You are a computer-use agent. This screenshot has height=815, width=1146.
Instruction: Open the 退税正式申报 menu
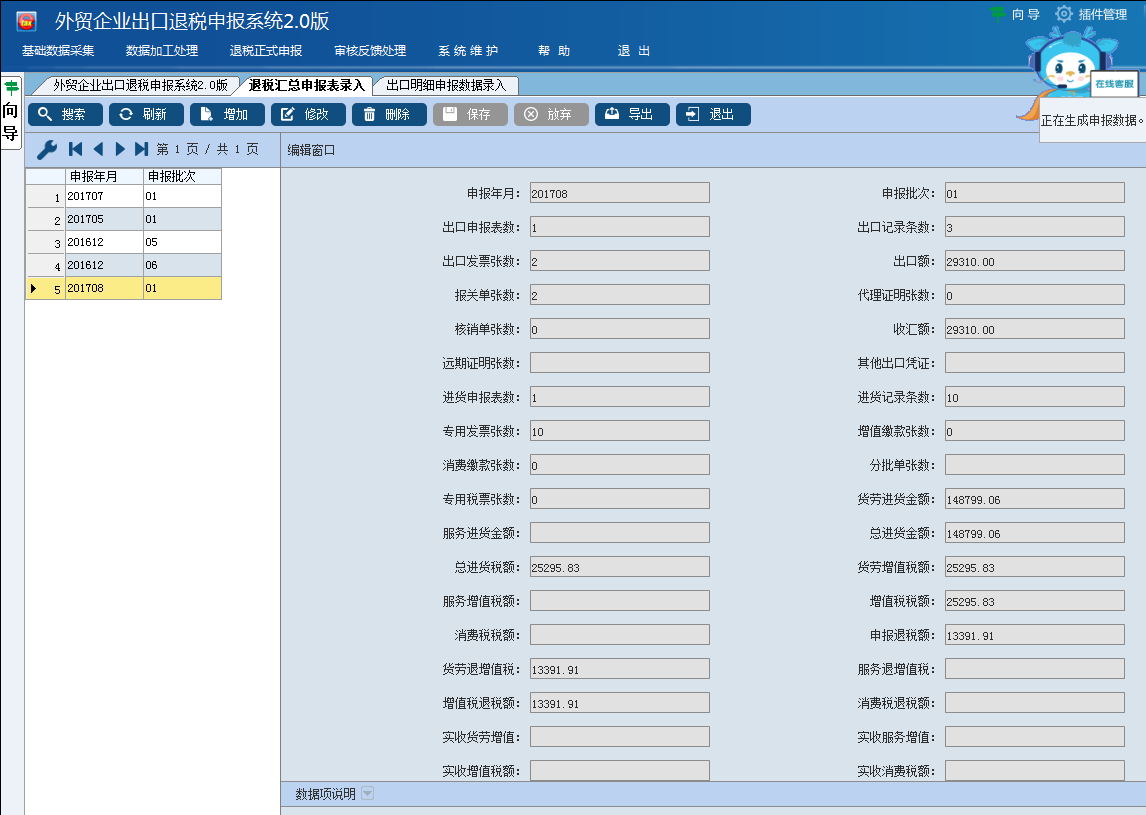(265, 51)
